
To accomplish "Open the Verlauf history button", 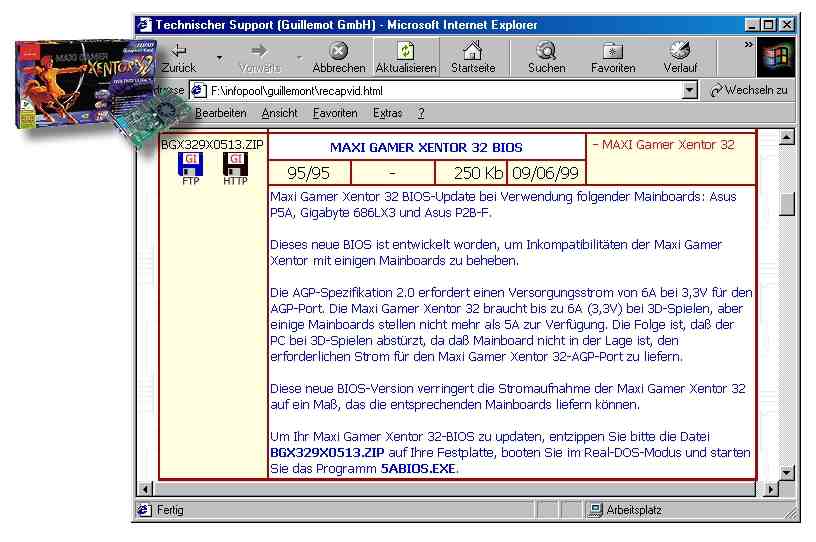I will pos(680,57).
